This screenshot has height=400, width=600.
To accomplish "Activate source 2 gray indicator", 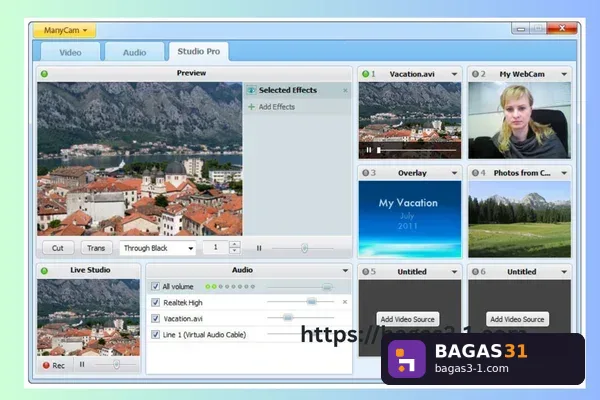I will pyautogui.click(x=475, y=74).
